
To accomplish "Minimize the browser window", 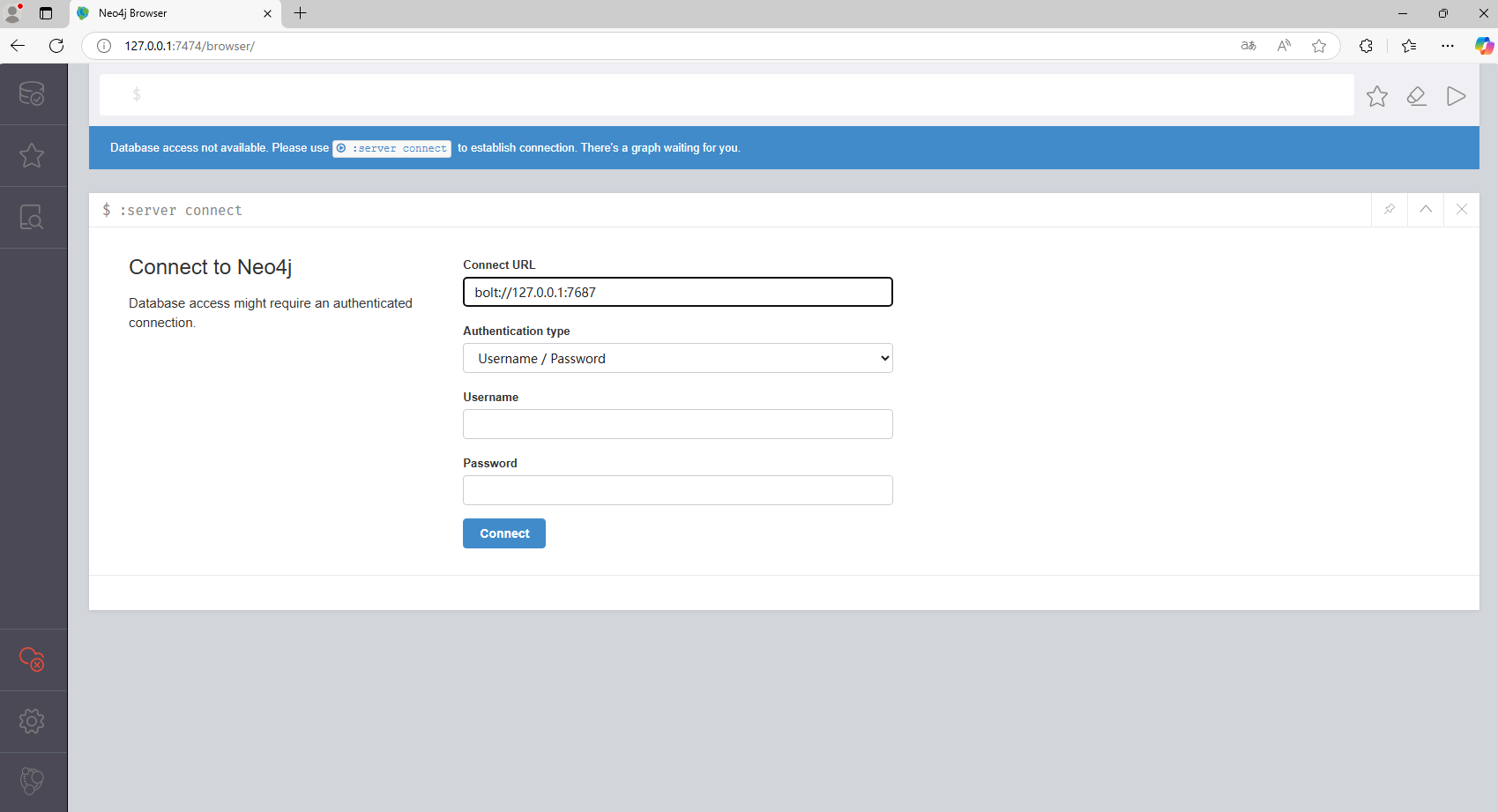I will click(1403, 13).
